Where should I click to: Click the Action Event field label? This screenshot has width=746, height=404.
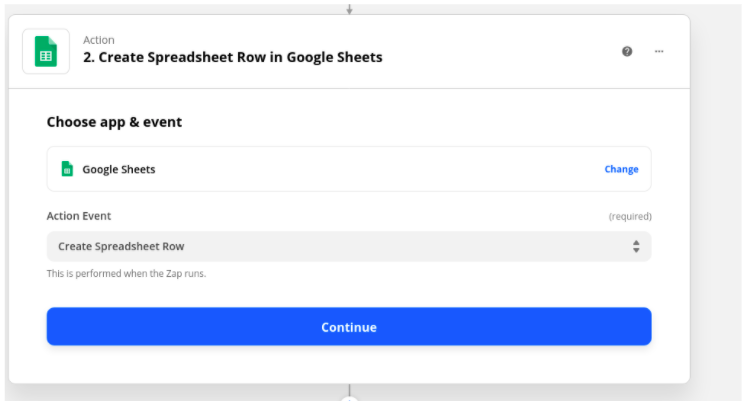tap(79, 216)
